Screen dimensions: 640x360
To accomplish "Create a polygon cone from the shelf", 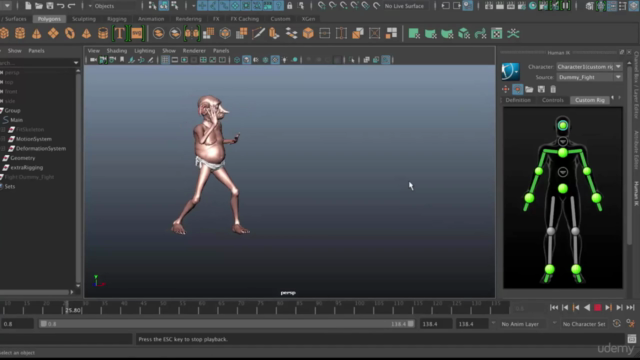I will [36, 33].
